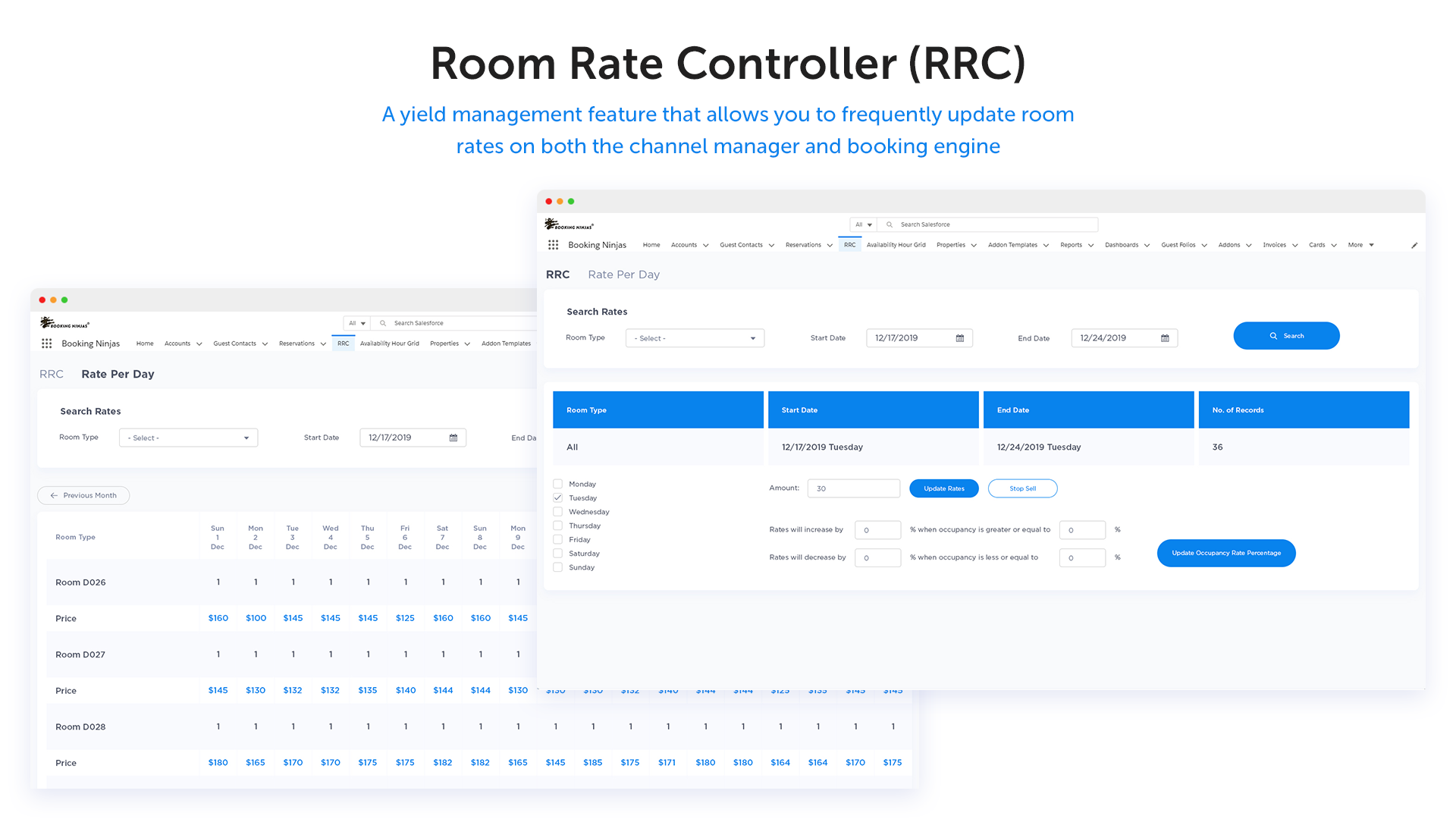Uncheck the Tuesday checkbox
1456x819 pixels.
click(x=558, y=498)
